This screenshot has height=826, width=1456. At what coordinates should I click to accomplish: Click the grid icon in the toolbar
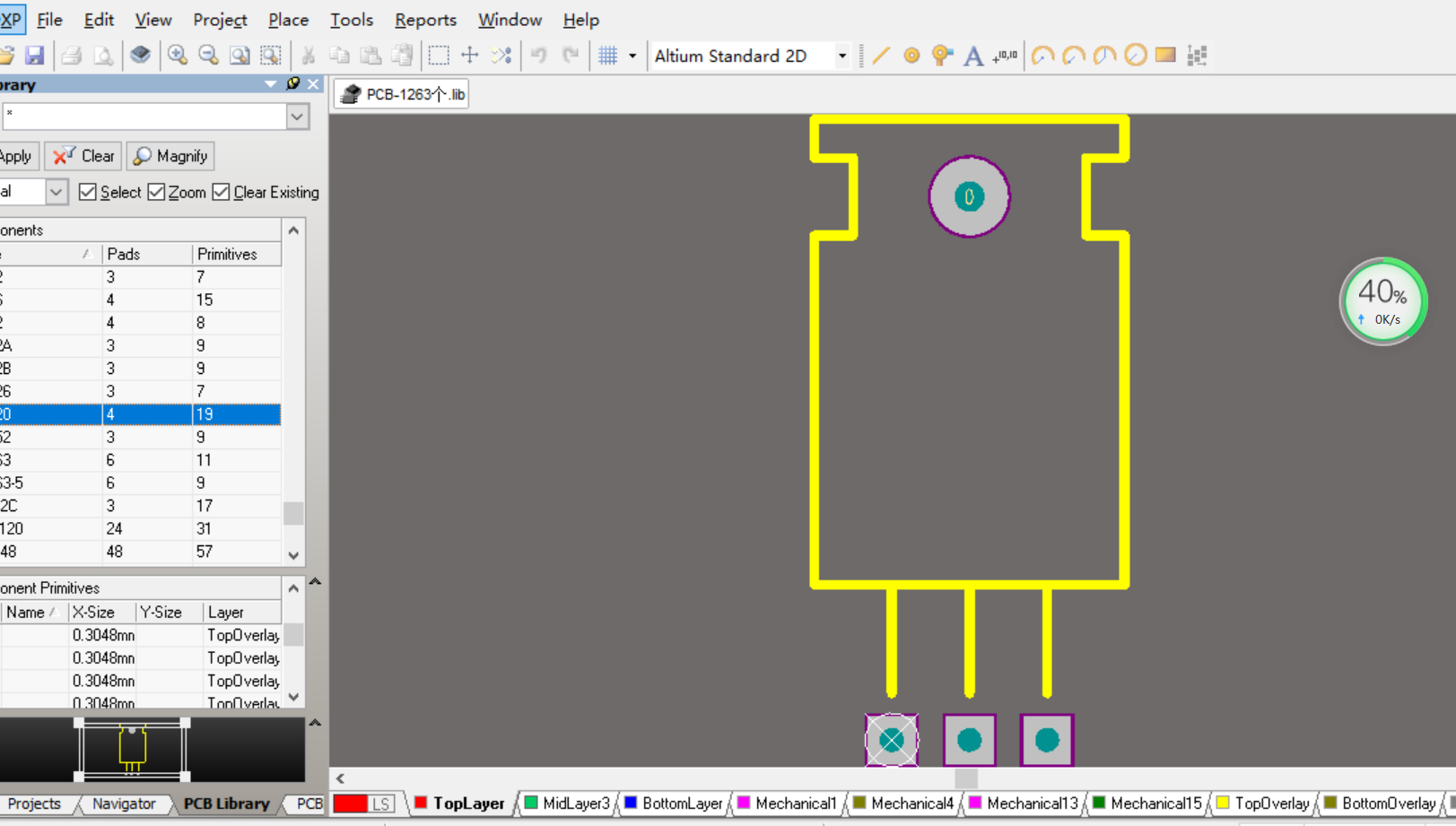click(608, 56)
